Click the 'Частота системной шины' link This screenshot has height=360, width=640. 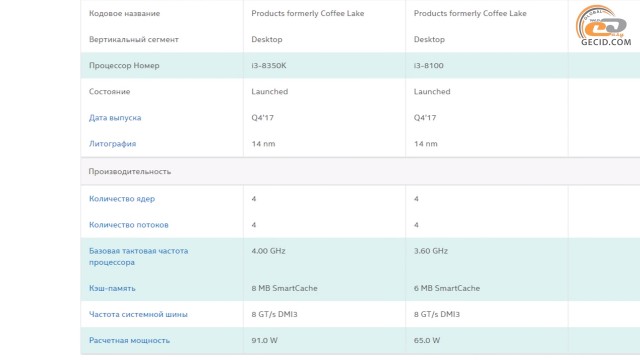pyautogui.click(x=138, y=314)
